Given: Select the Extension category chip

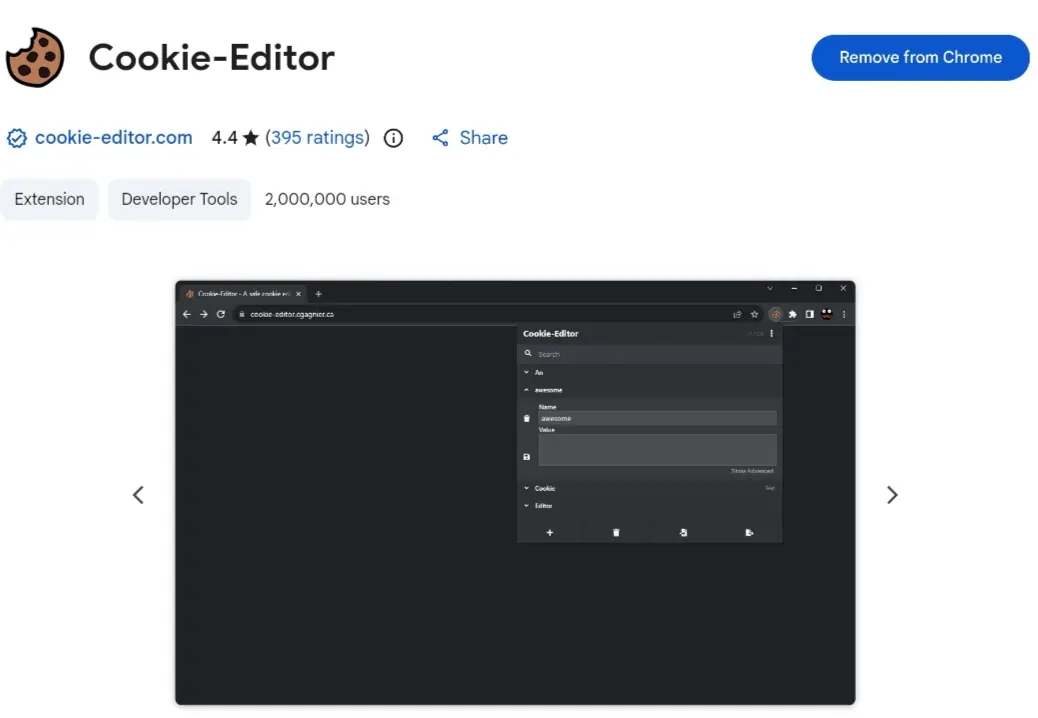Looking at the screenshot, I should (x=50, y=199).
